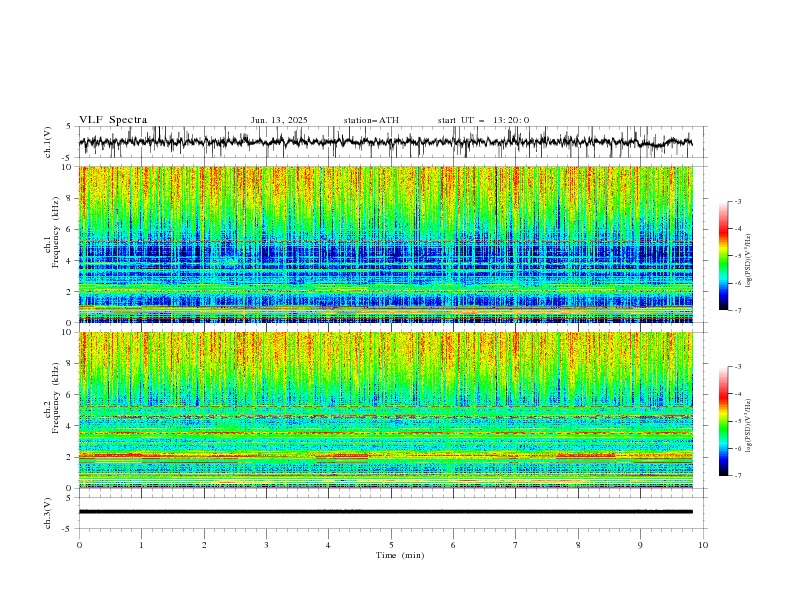Click the time axis tick label '7'
This screenshot has width=792, height=612.
pyautogui.click(x=516, y=545)
